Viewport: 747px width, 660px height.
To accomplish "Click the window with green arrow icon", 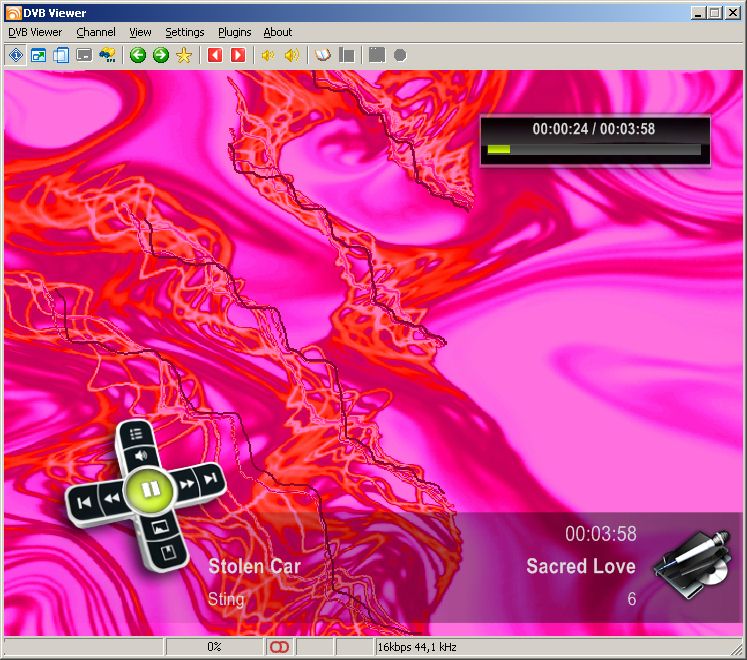I will [38, 55].
